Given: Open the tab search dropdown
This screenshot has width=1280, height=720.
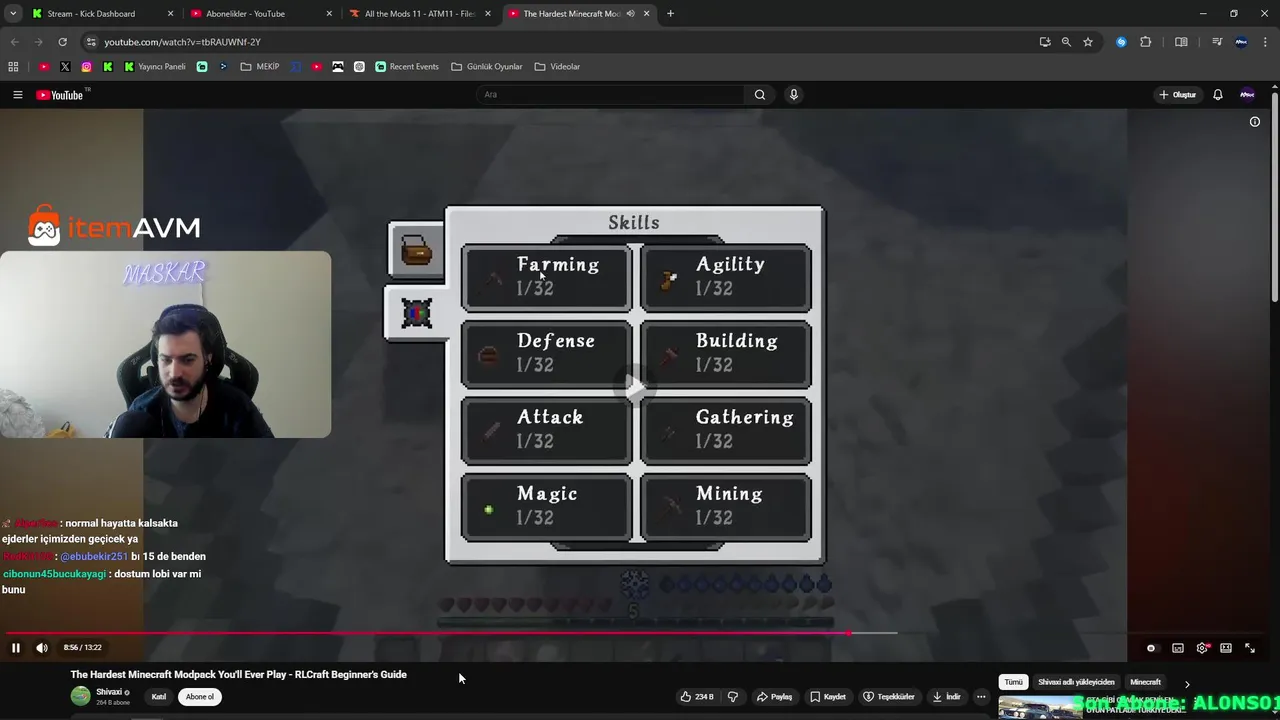Looking at the screenshot, I should point(13,14).
